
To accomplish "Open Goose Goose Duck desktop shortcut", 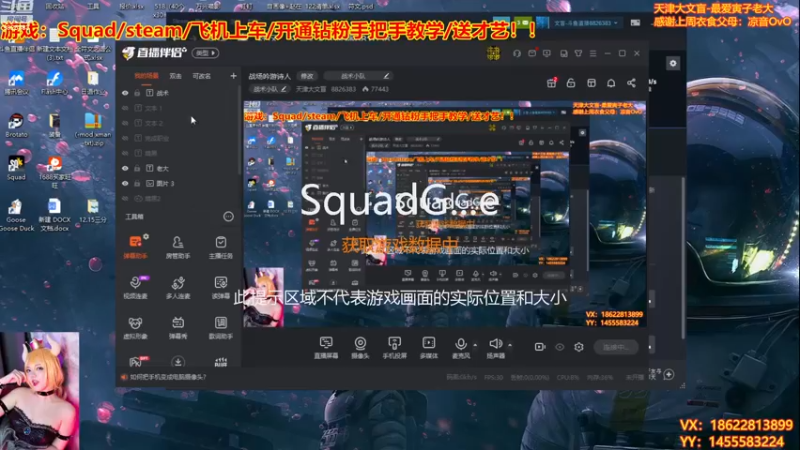I will 16,214.
